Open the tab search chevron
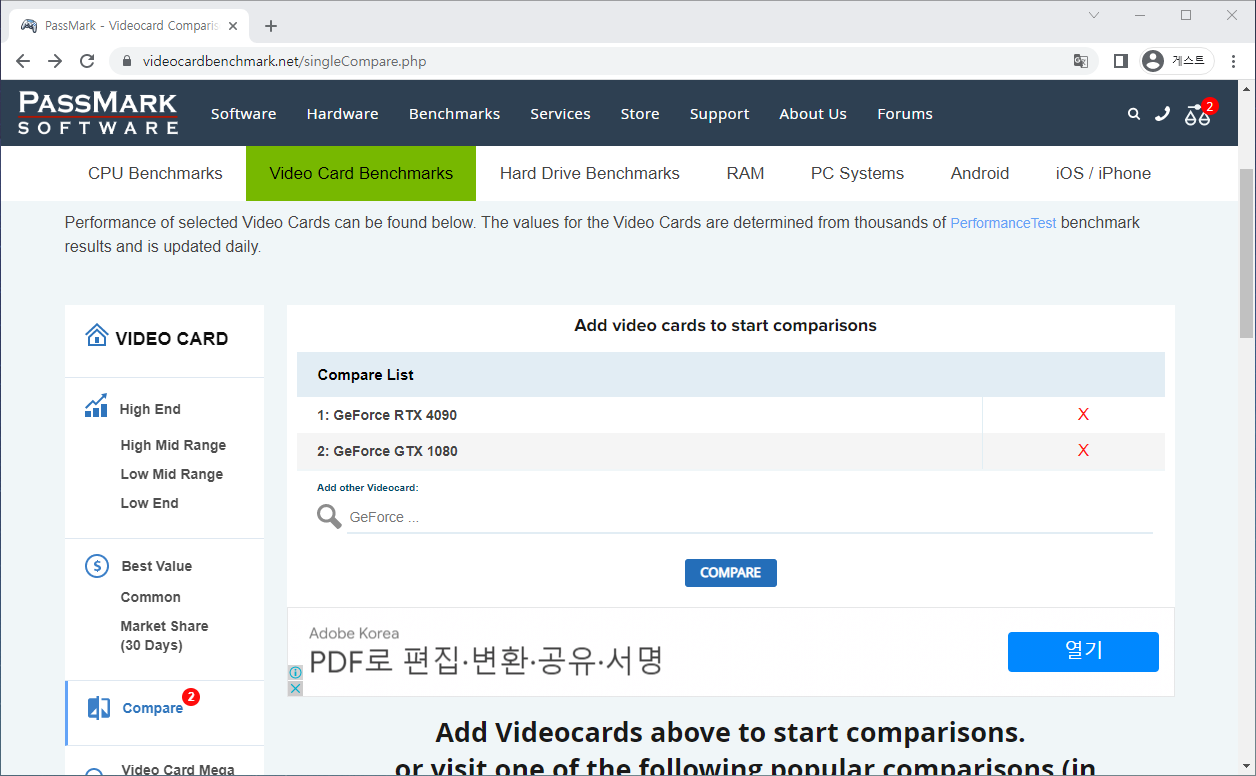This screenshot has height=776, width=1256. point(1094,15)
